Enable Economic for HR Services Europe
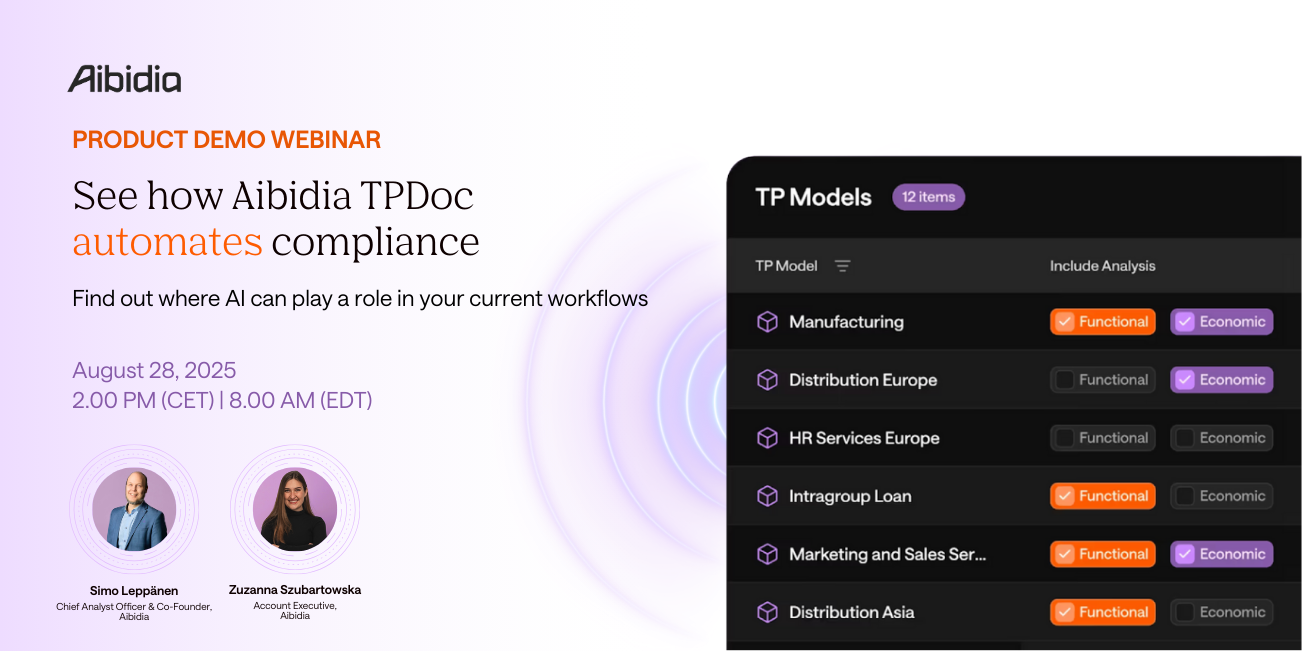Image resolution: width=1302 pixels, height=651 pixels. 1222,438
